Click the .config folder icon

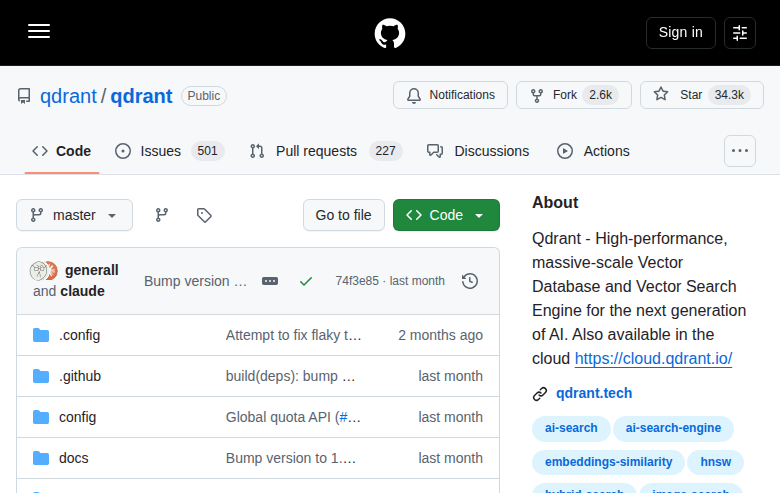point(41,335)
